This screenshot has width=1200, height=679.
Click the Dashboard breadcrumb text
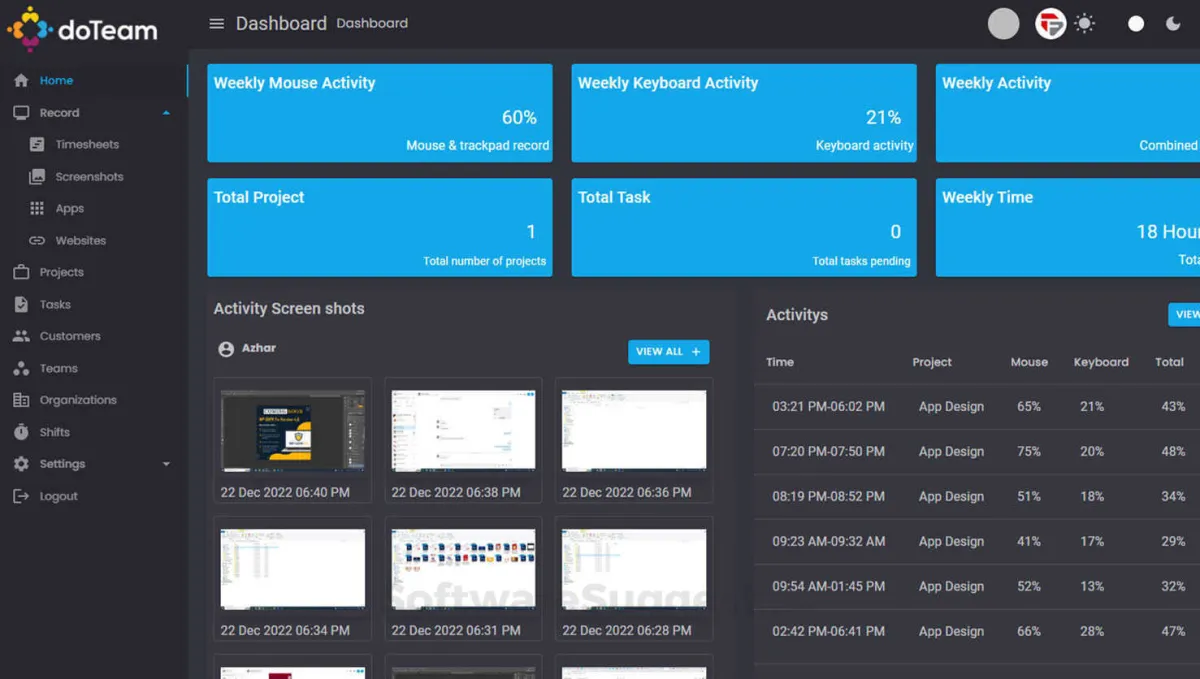[372, 23]
